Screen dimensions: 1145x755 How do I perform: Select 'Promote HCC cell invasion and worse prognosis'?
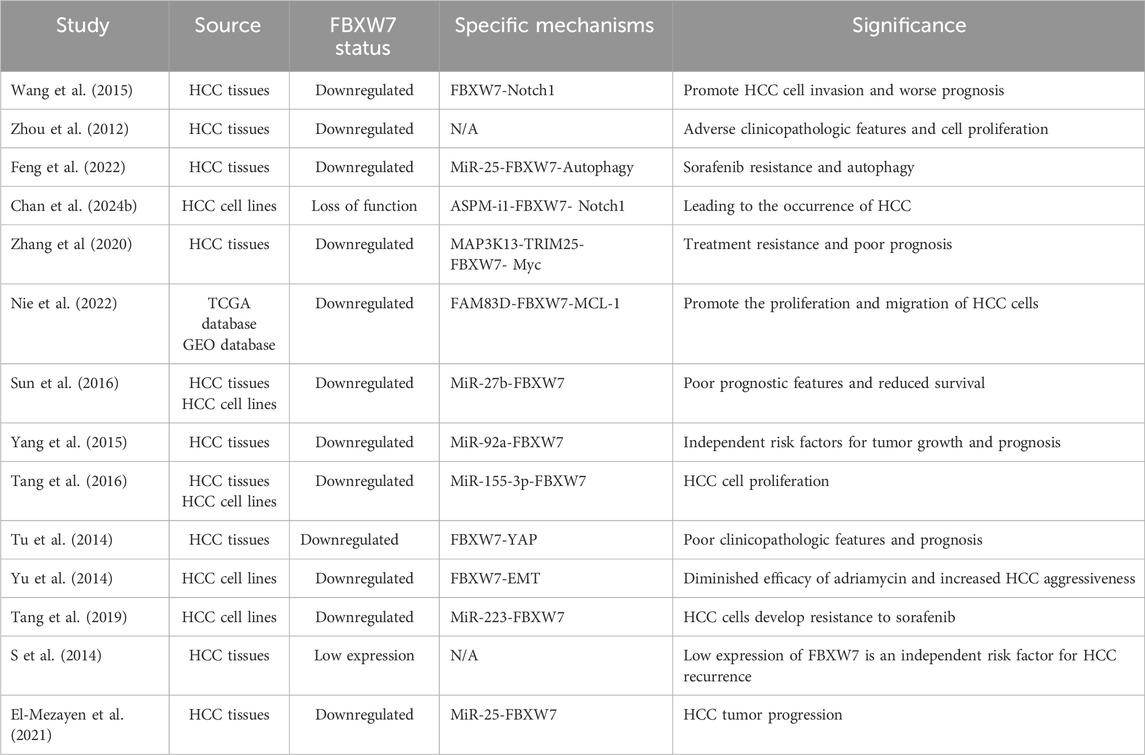pos(843,91)
